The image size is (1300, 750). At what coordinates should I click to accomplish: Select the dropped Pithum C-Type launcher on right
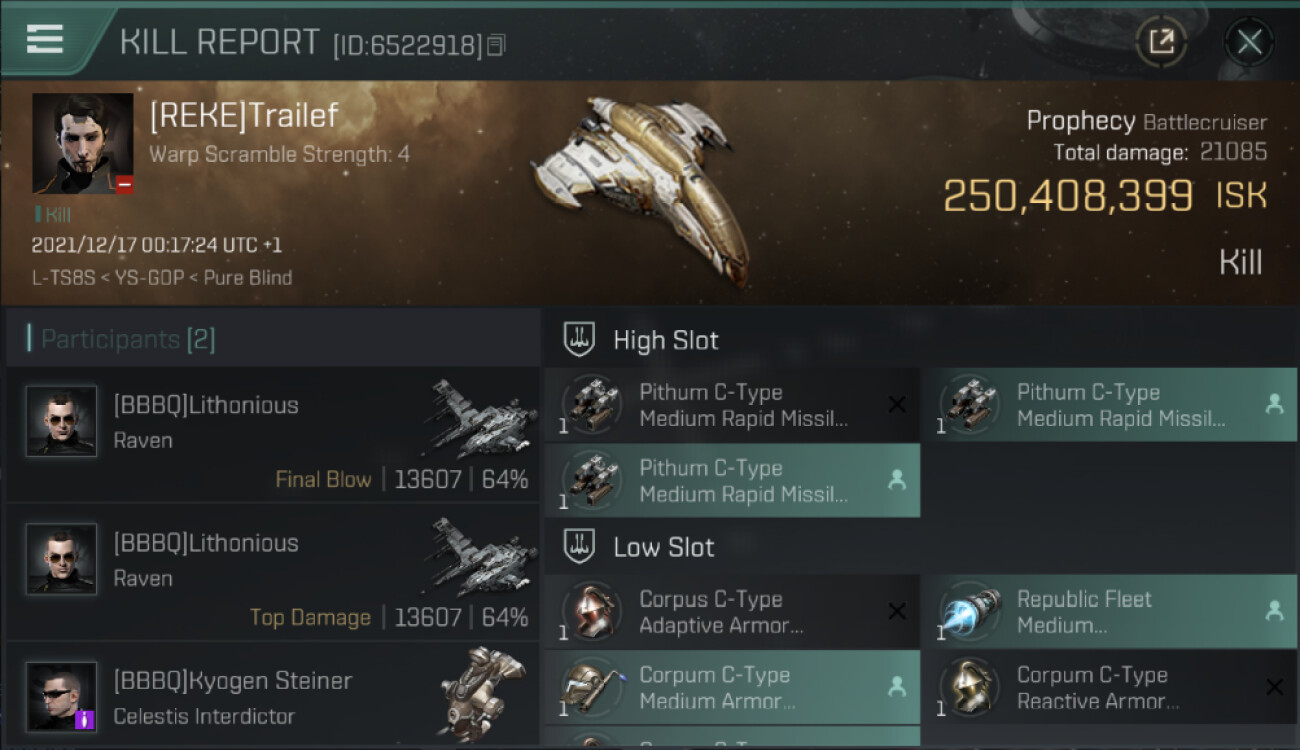pos(1110,405)
